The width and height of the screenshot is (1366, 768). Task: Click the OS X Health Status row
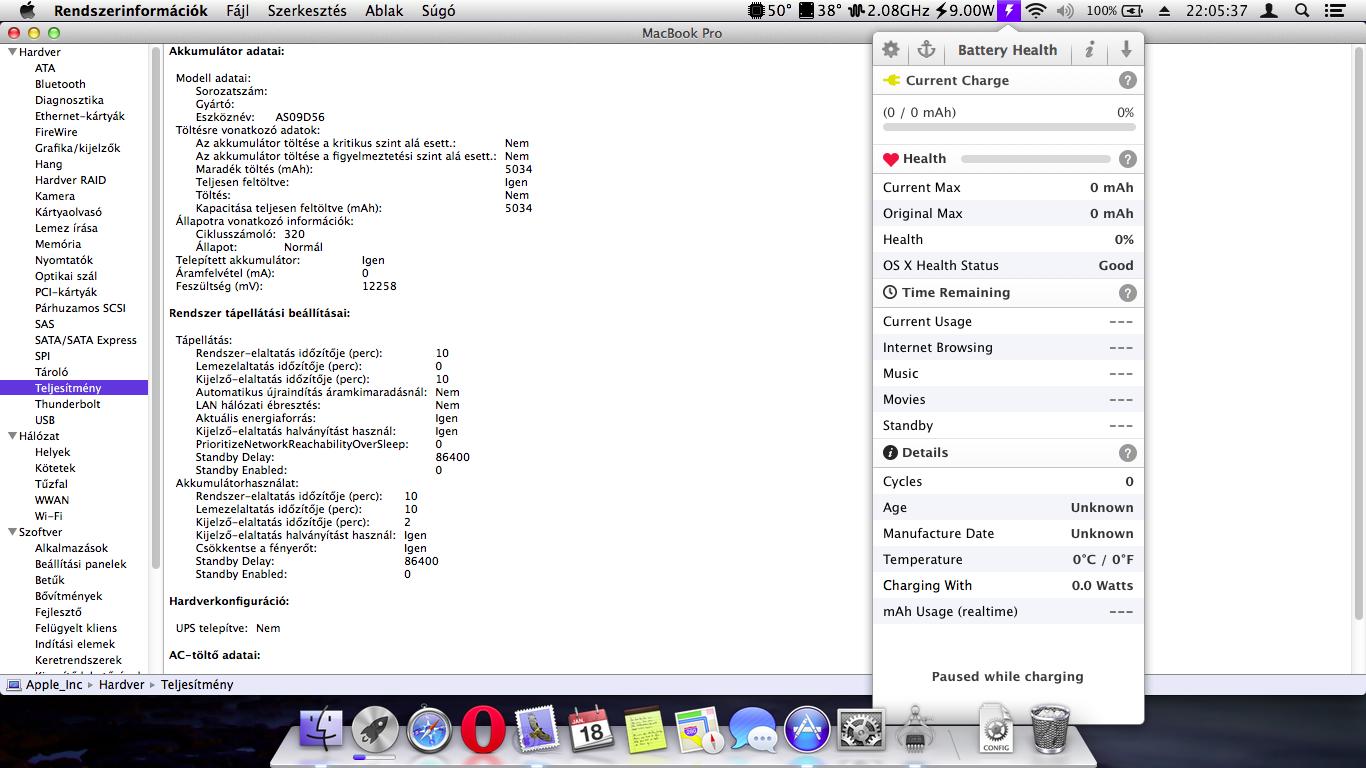(x=1008, y=265)
